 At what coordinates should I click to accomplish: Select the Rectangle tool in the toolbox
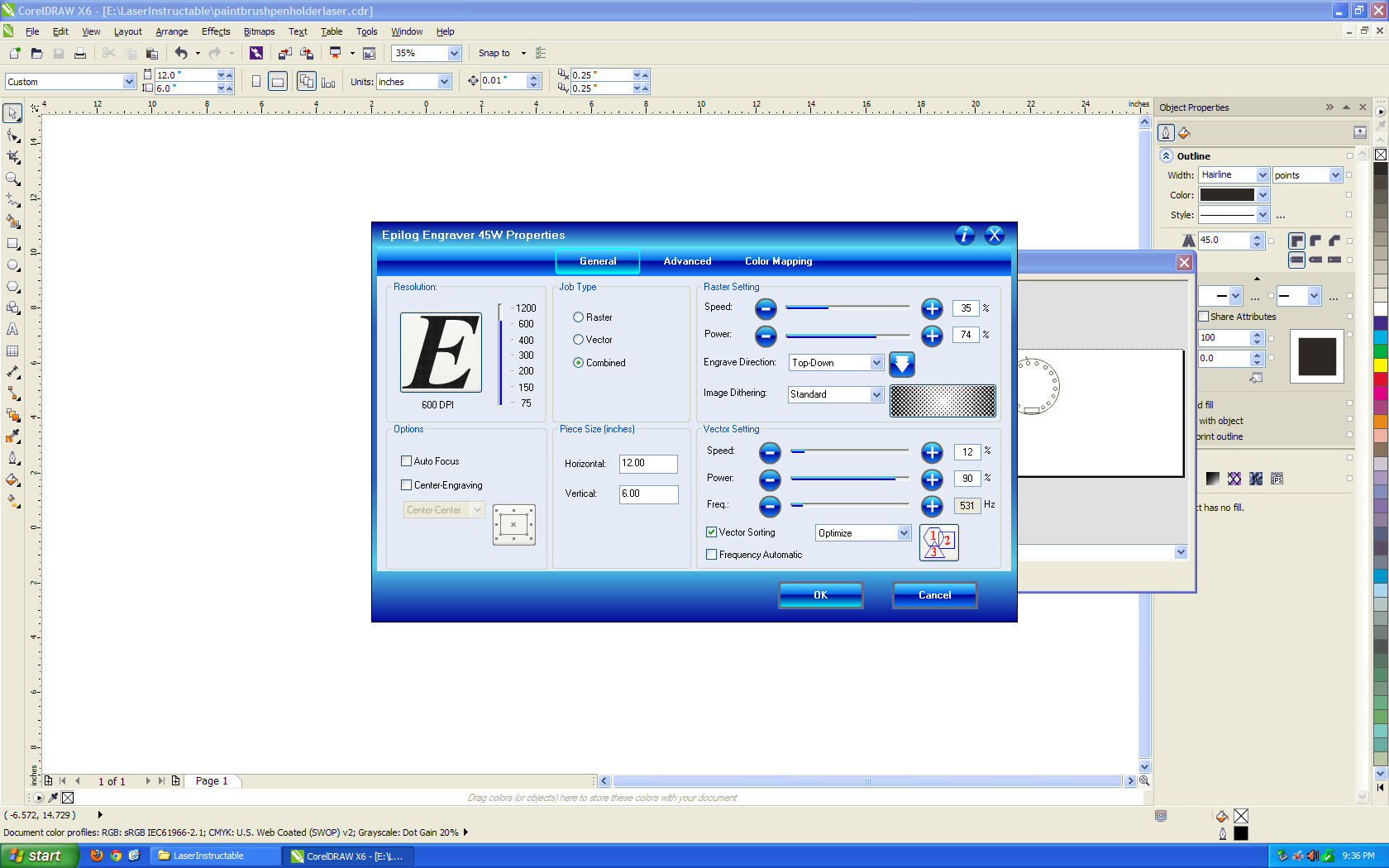pyautogui.click(x=13, y=244)
